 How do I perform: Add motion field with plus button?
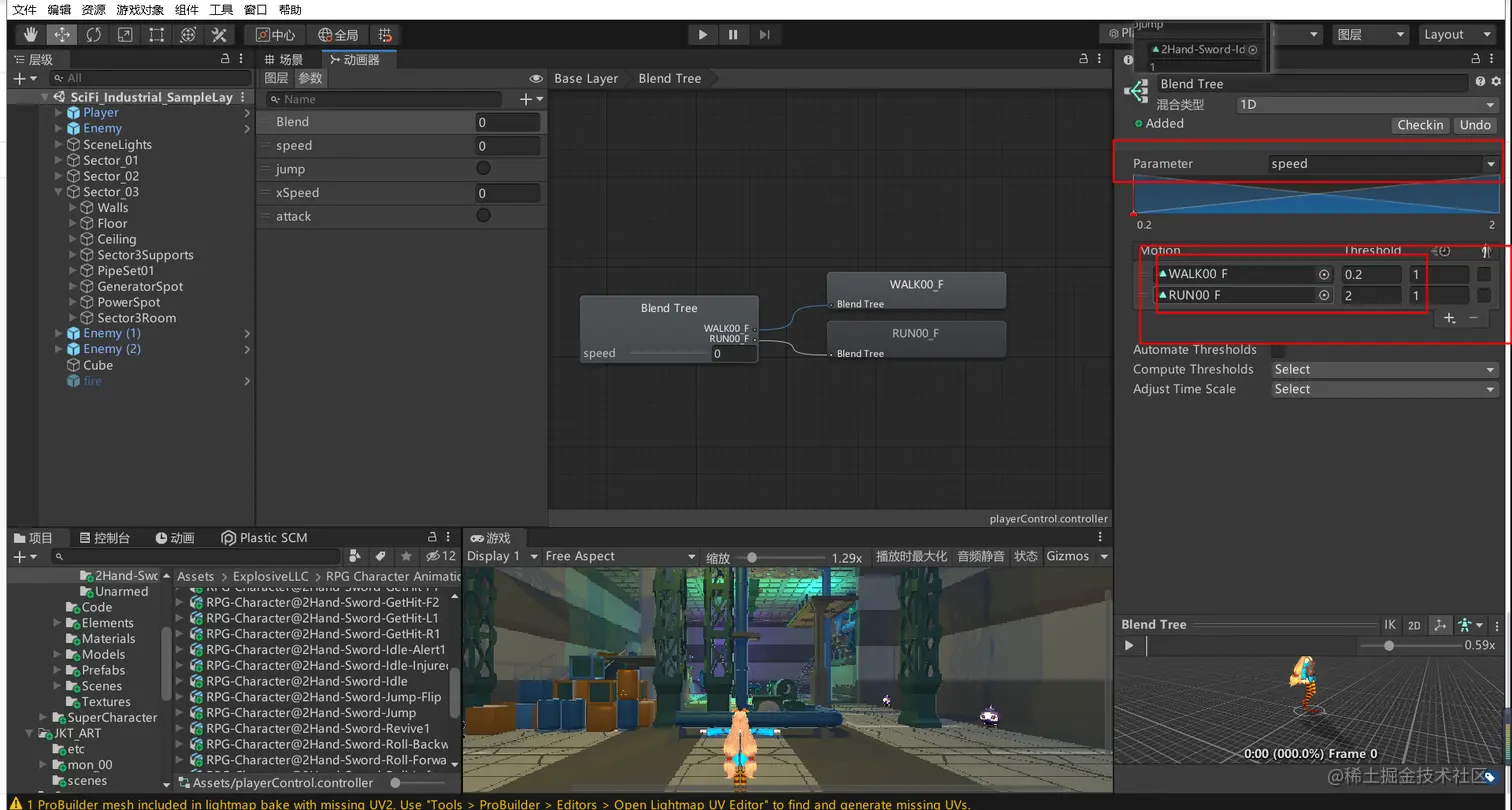(x=1449, y=318)
